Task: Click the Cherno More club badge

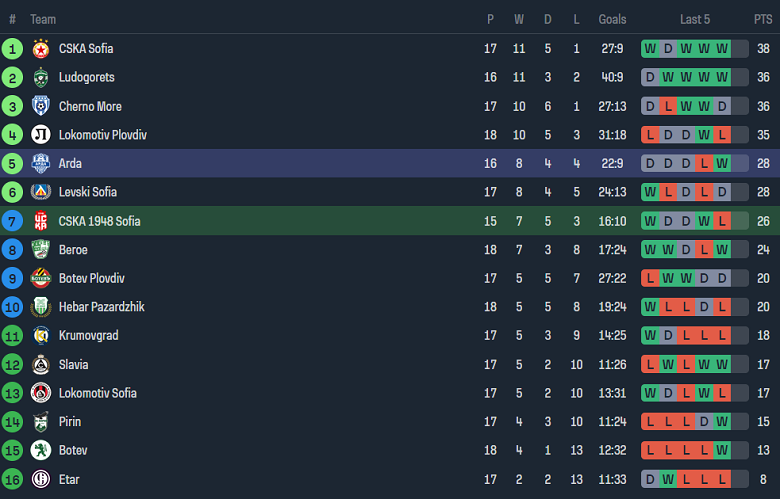Action: click(41, 106)
